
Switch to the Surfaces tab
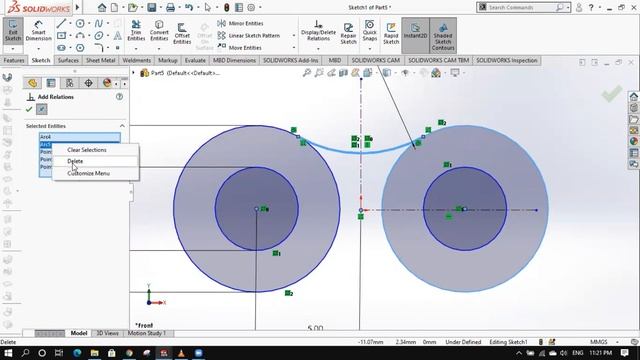click(68, 60)
